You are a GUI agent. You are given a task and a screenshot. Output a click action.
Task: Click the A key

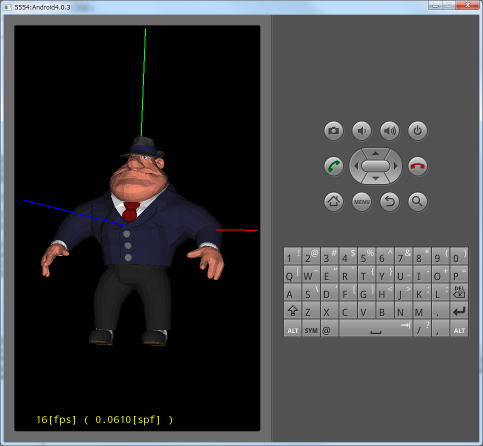(x=293, y=292)
